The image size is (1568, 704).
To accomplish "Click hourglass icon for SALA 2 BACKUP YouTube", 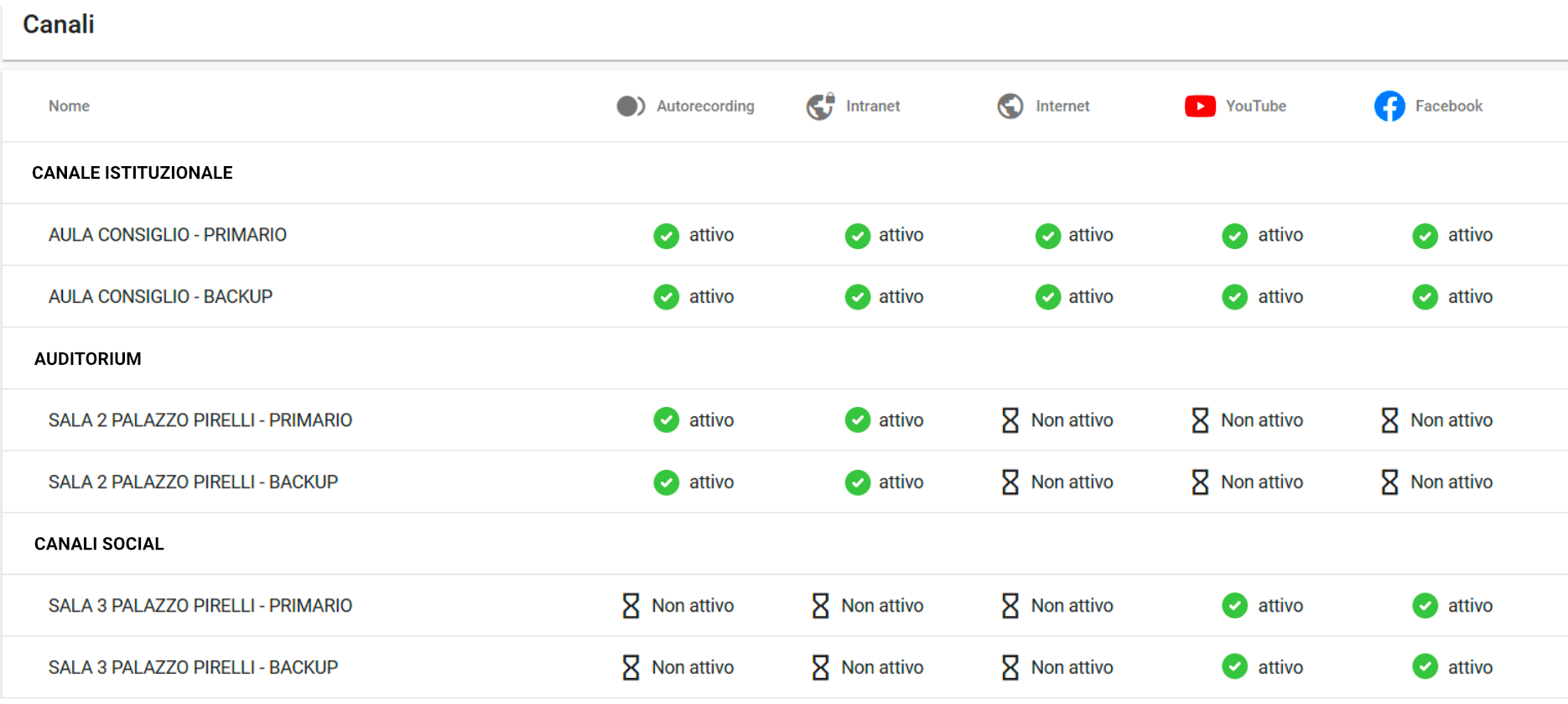I will point(1200,482).
